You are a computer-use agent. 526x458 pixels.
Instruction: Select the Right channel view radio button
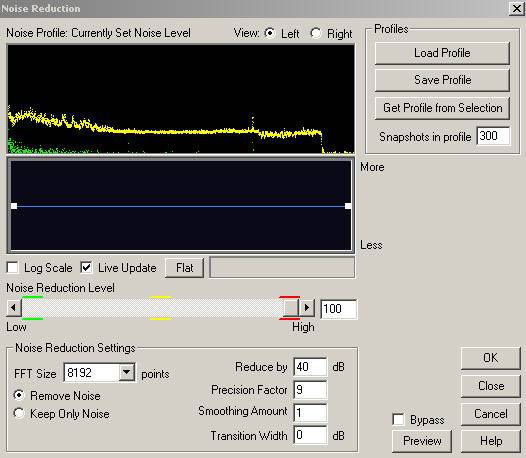pyautogui.click(x=316, y=33)
